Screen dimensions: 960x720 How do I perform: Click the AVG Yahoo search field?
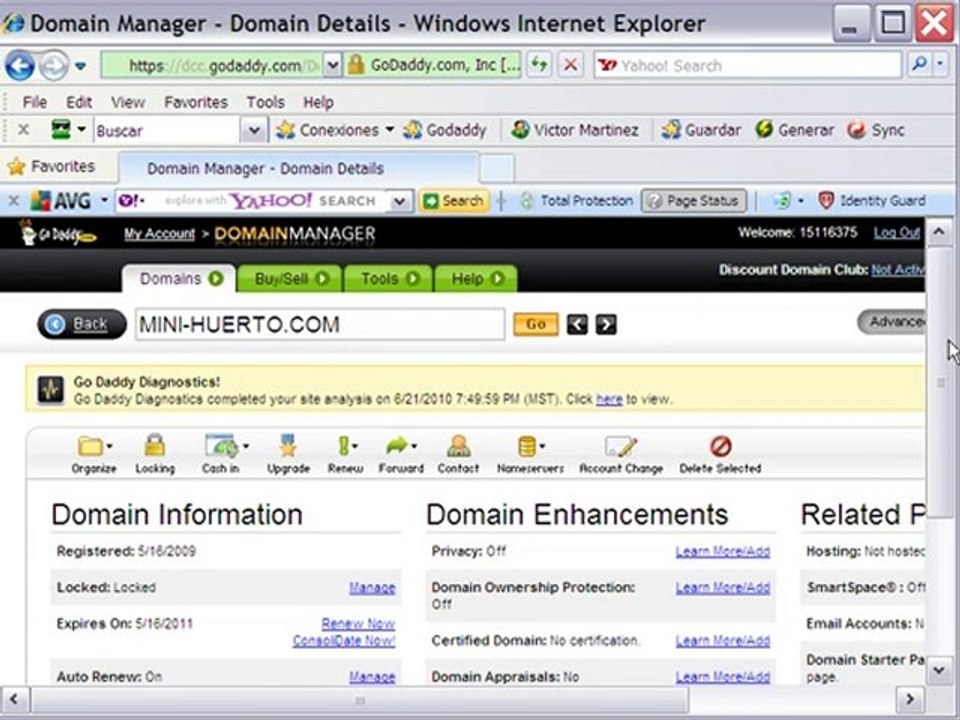click(252, 200)
